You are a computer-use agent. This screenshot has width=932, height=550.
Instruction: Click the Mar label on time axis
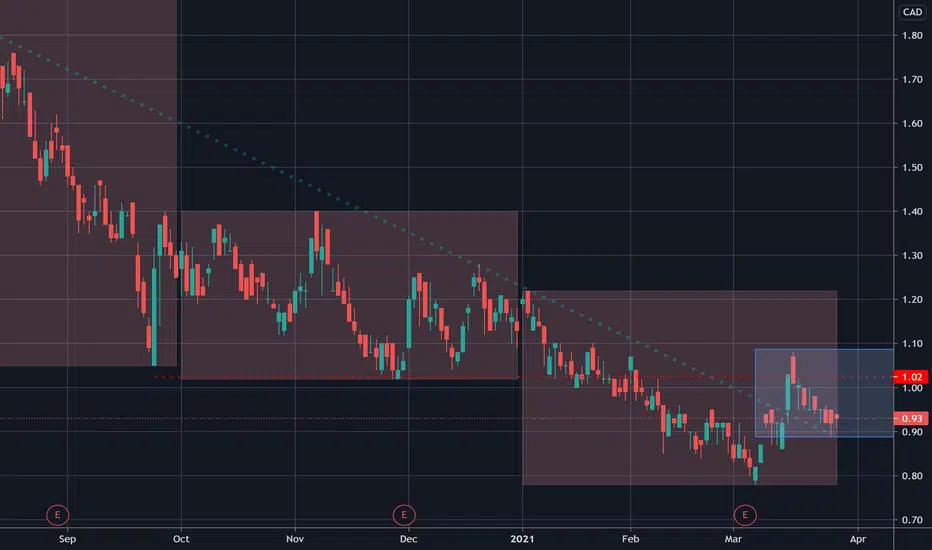733,539
